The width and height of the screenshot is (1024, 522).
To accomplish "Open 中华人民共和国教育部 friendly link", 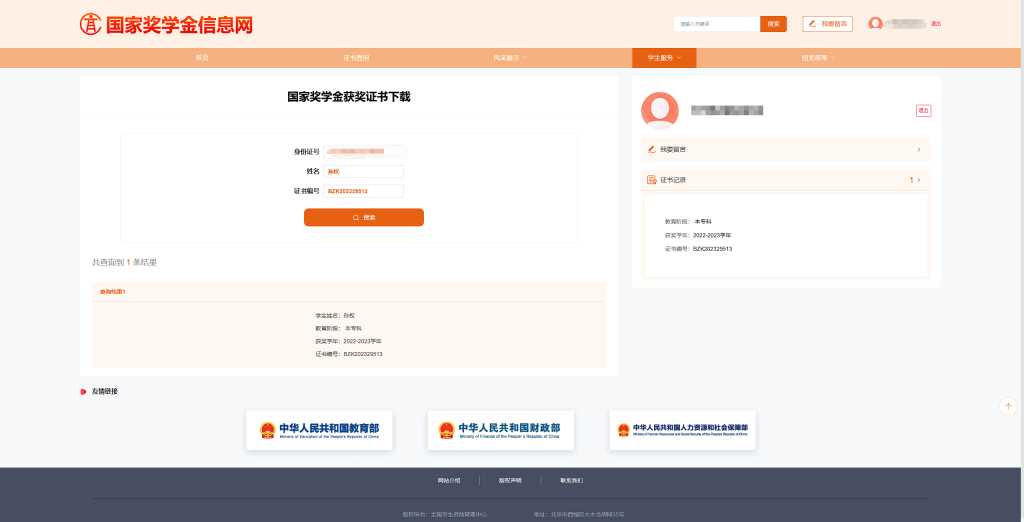I will coord(319,430).
